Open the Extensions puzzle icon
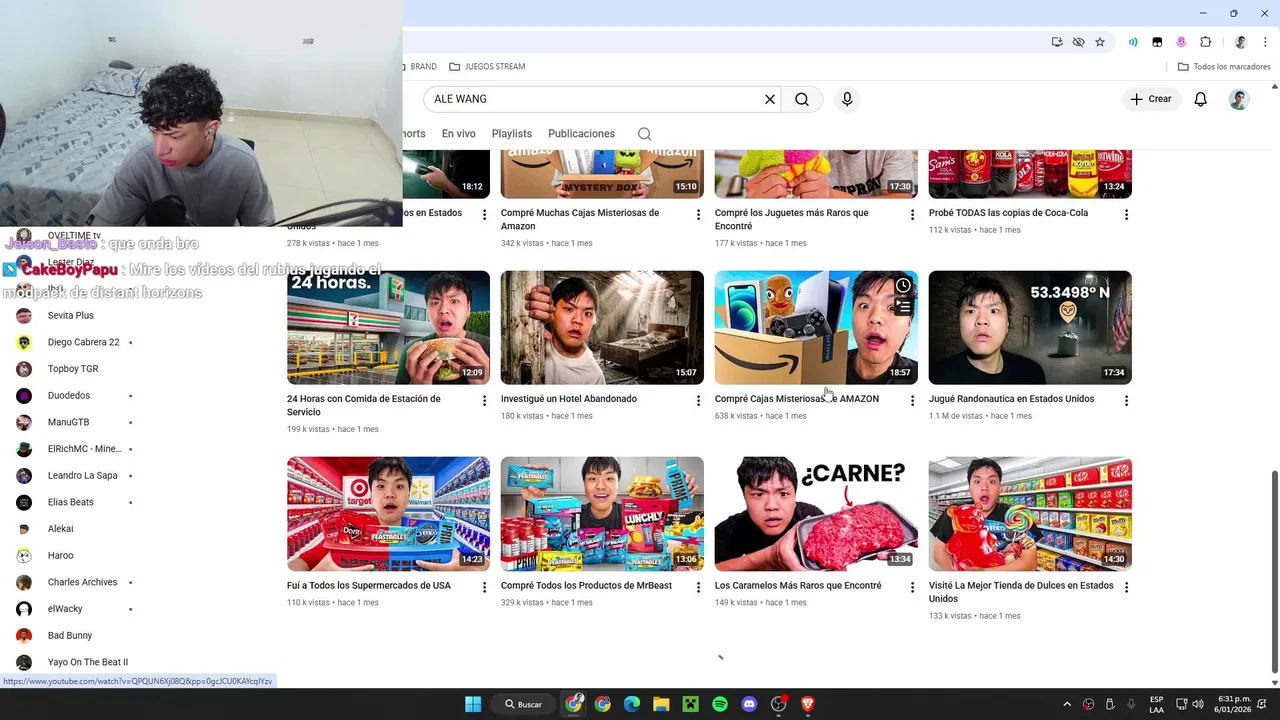This screenshot has height=720, width=1280. point(1205,42)
